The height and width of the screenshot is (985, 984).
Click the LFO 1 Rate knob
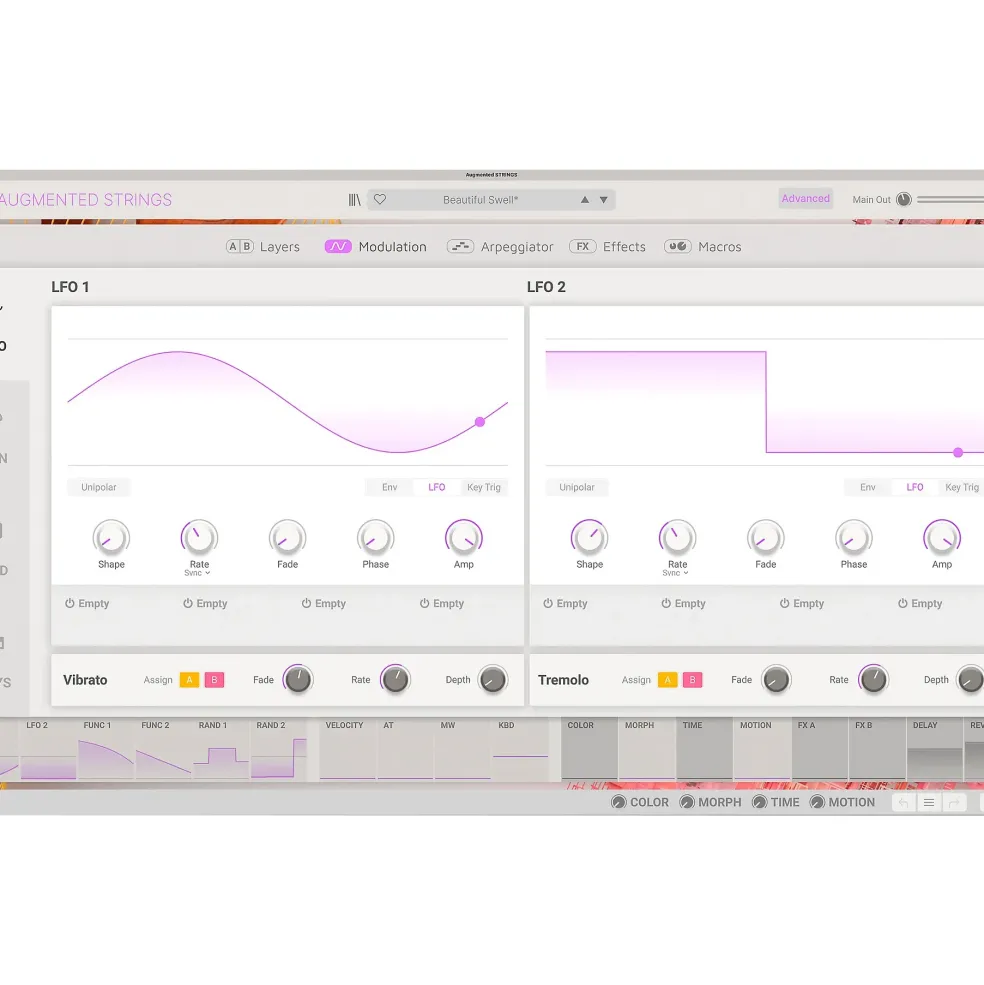click(x=199, y=538)
